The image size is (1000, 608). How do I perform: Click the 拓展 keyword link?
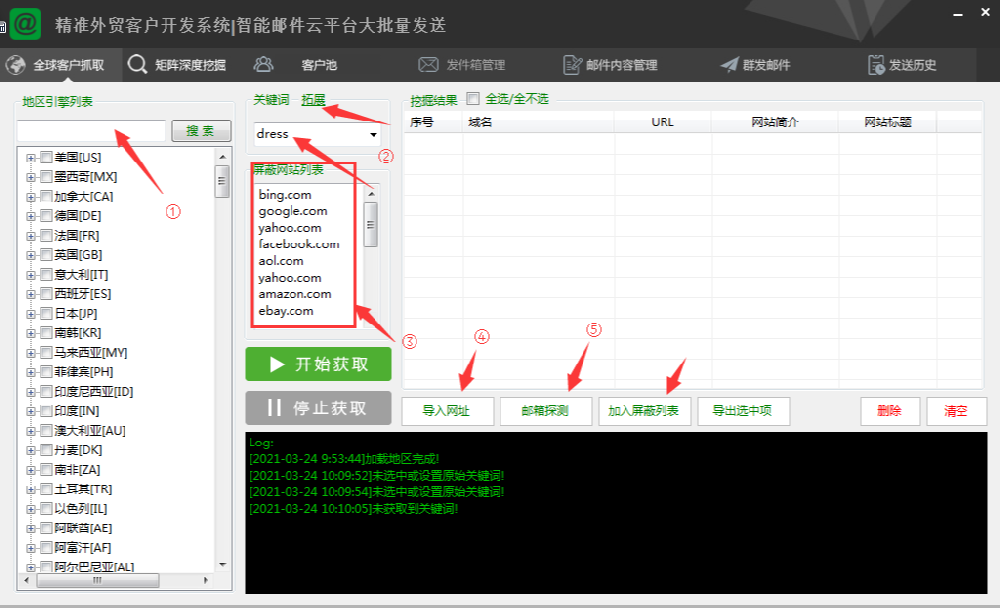click(x=313, y=100)
